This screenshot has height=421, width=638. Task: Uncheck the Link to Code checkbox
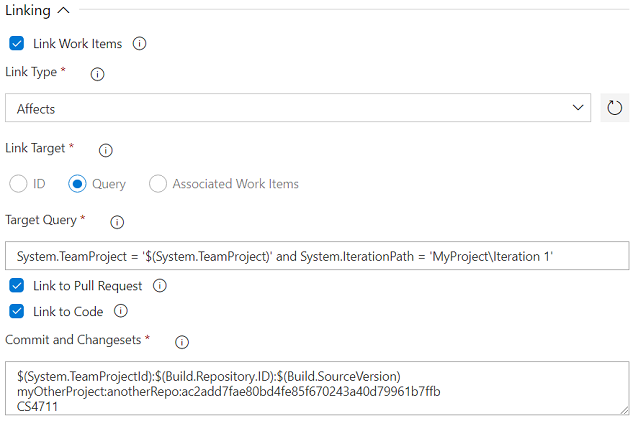point(17,312)
